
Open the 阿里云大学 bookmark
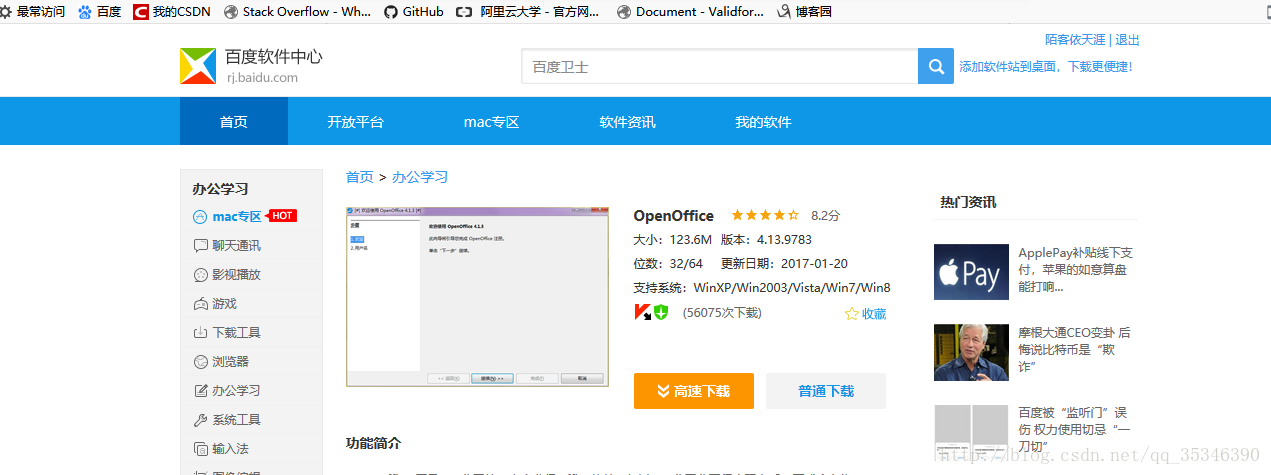point(528,12)
